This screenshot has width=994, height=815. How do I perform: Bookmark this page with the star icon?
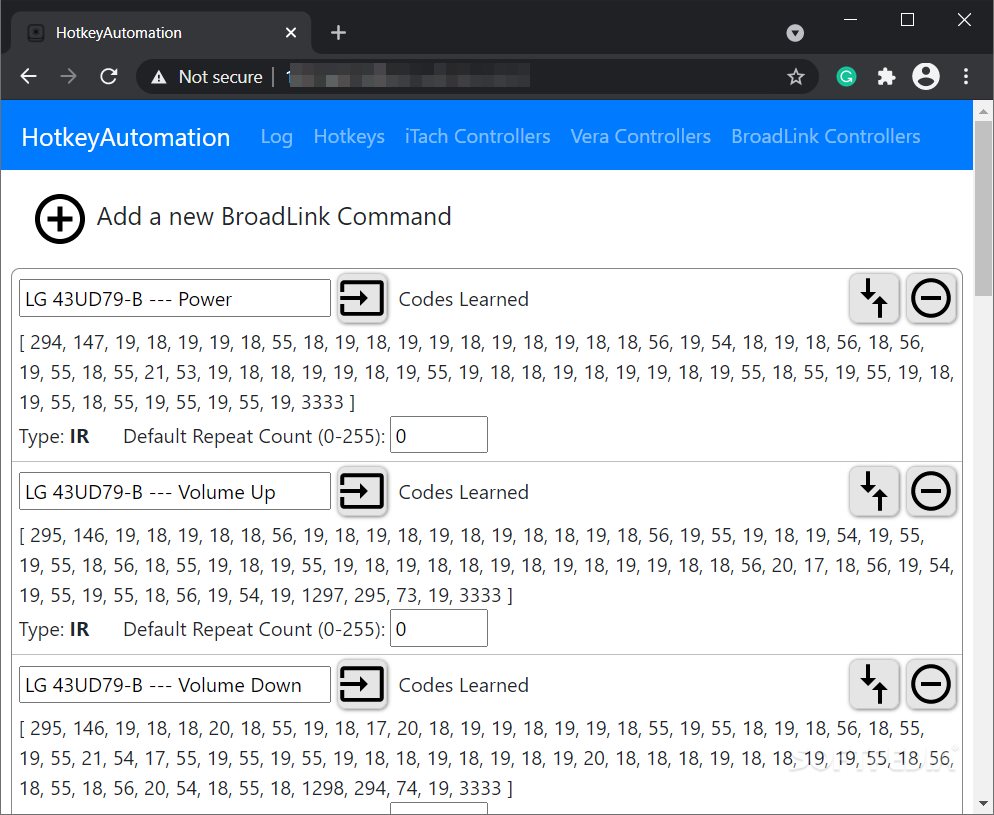(x=796, y=77)
